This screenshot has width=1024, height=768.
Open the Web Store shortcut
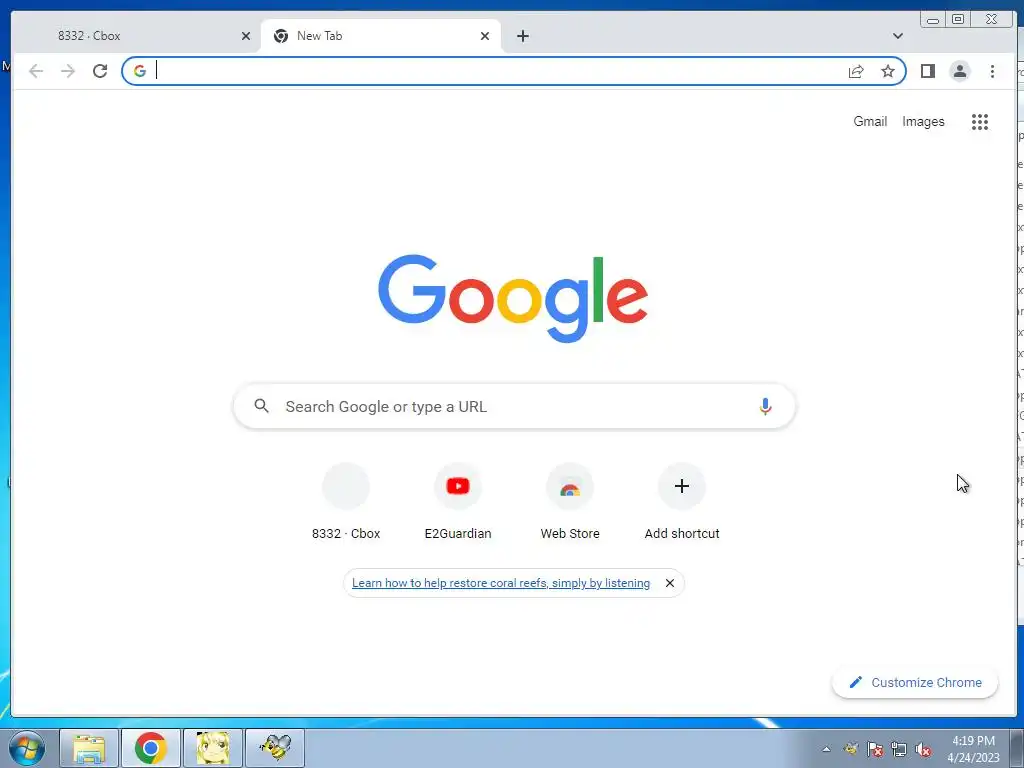[569, 500]
